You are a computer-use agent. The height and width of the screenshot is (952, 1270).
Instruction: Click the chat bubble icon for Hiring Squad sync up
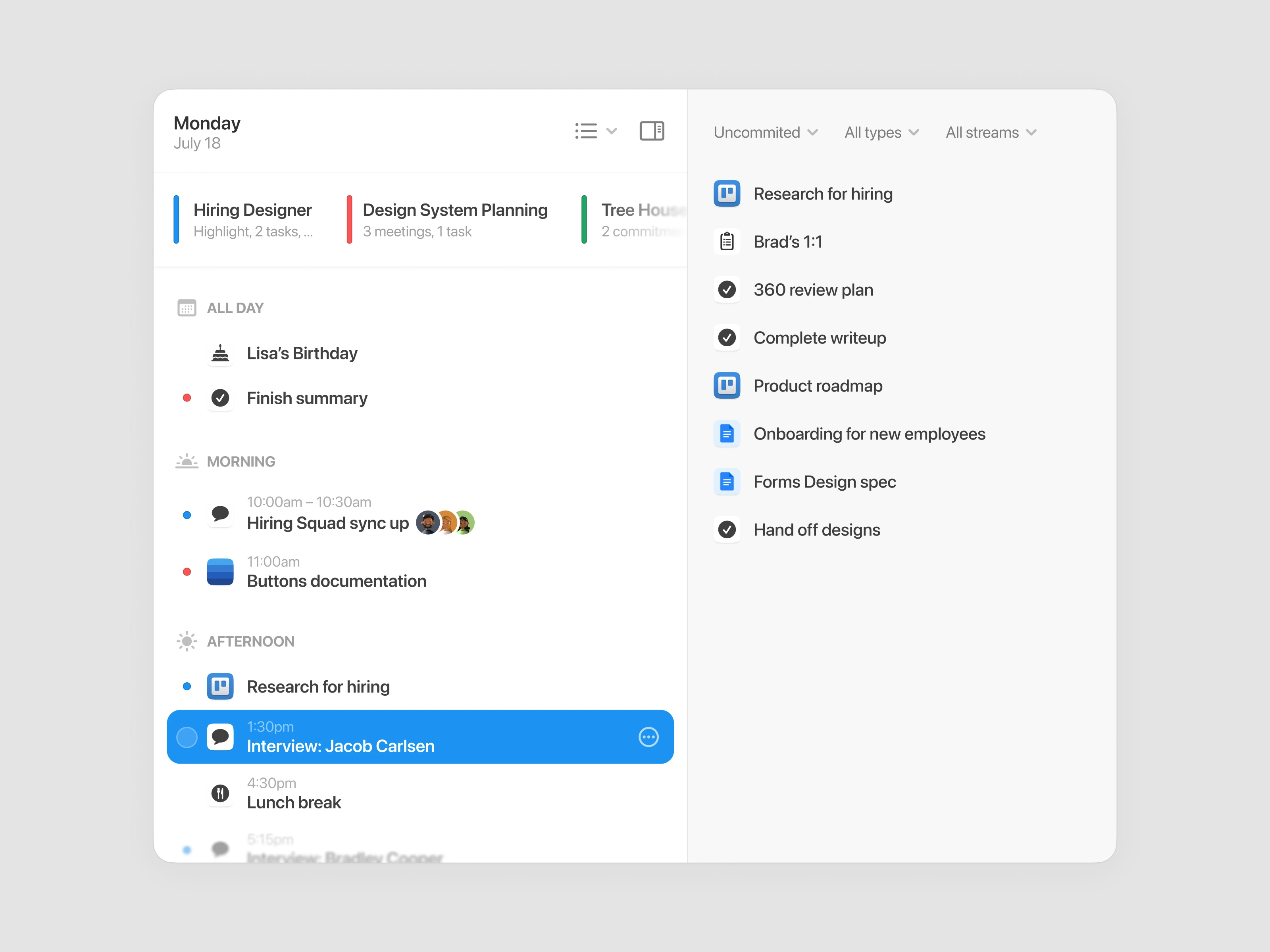(220, 514)
